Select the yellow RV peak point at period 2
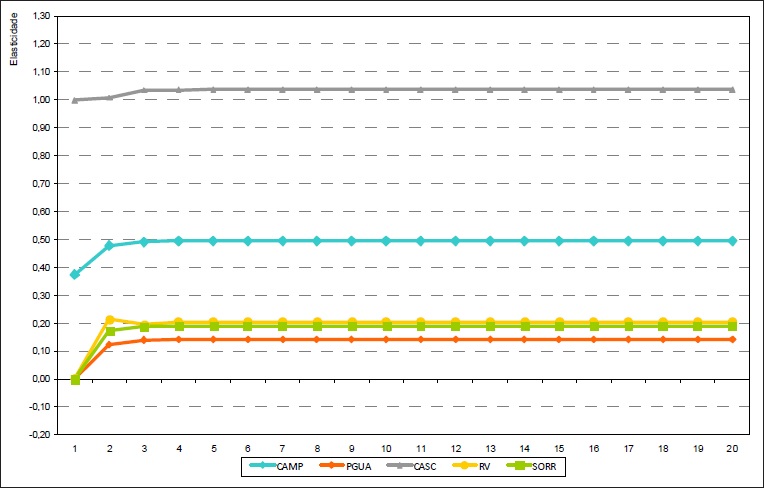 110,320
